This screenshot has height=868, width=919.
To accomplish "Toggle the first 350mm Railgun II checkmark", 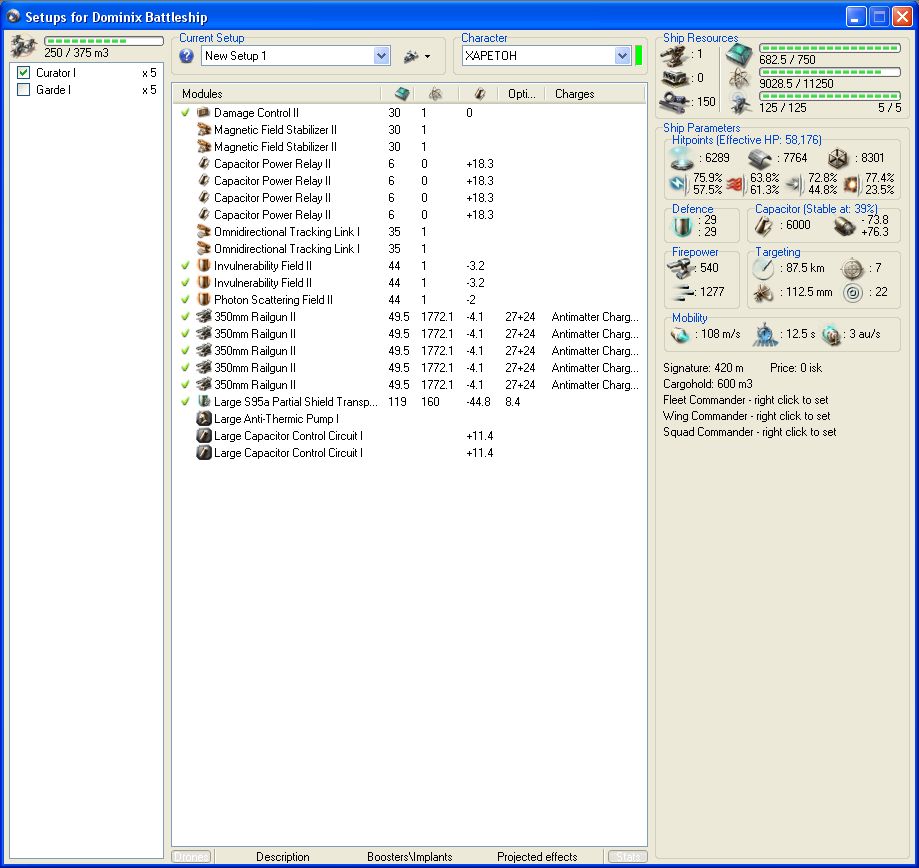I will coord(185,316).
